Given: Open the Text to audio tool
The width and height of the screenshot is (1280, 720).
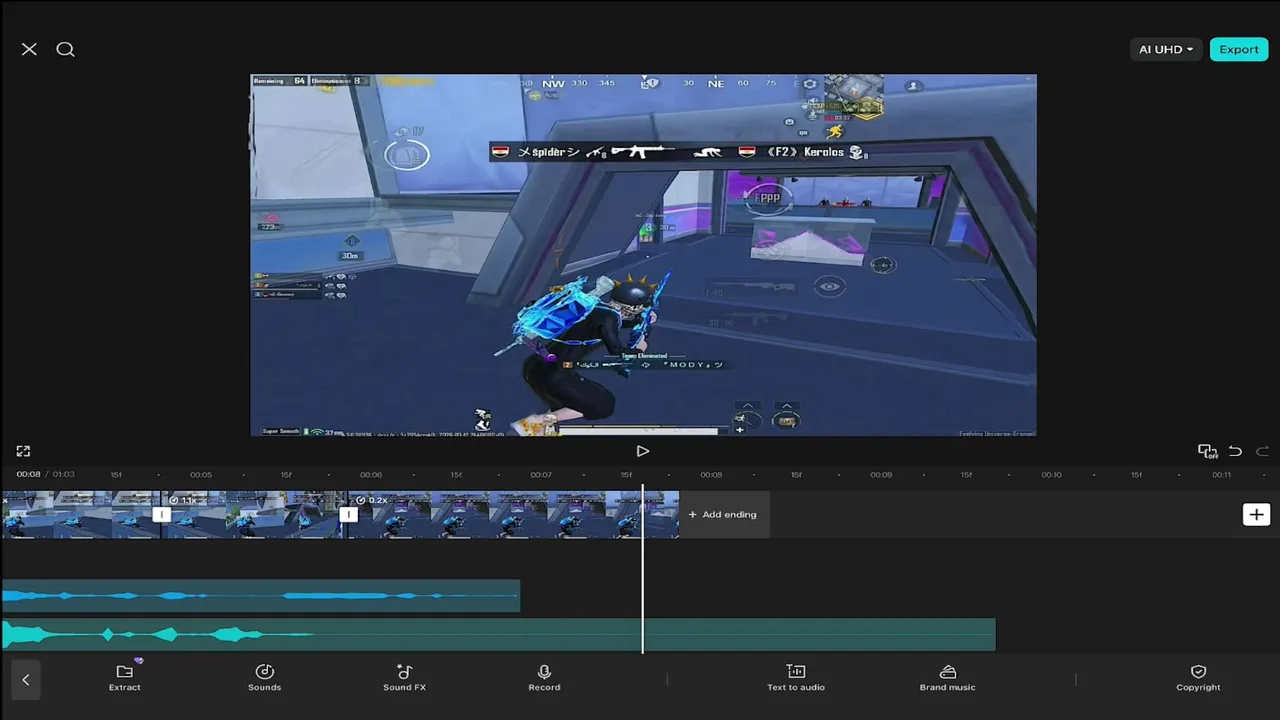Looking at the screenshot, I should (x=796, y=677).
